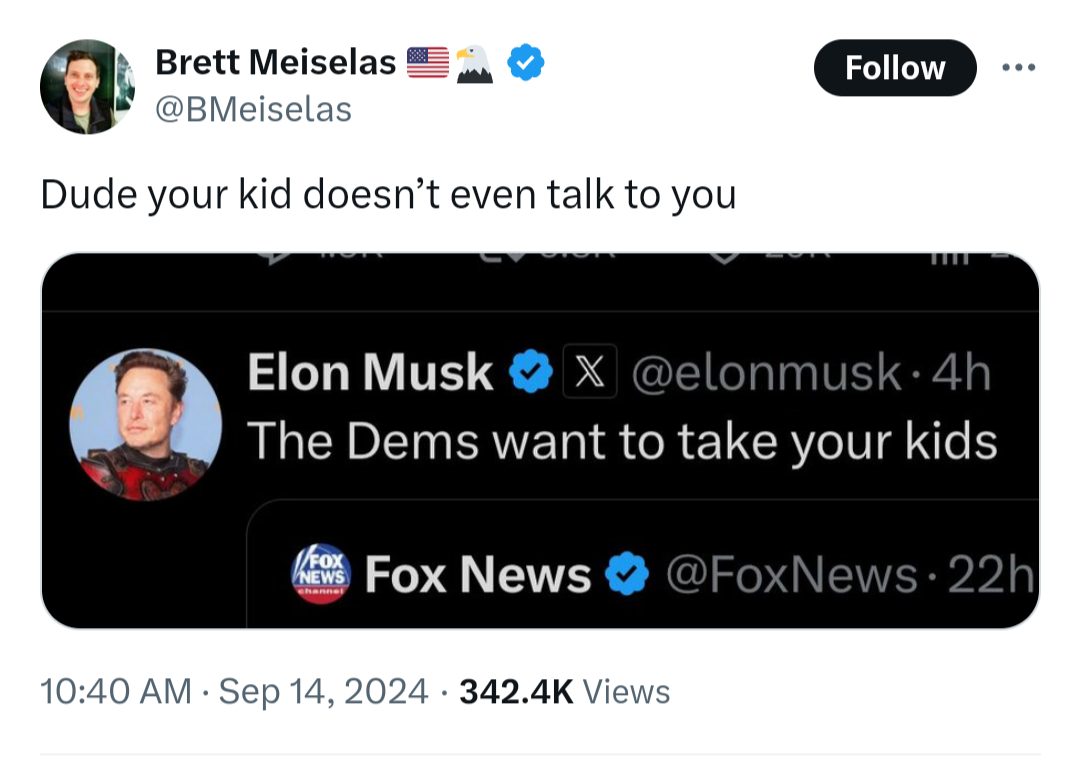Open the Brett Meiselas display name link
Screen dimensions: 1080x762
click(x=275, y=63)
